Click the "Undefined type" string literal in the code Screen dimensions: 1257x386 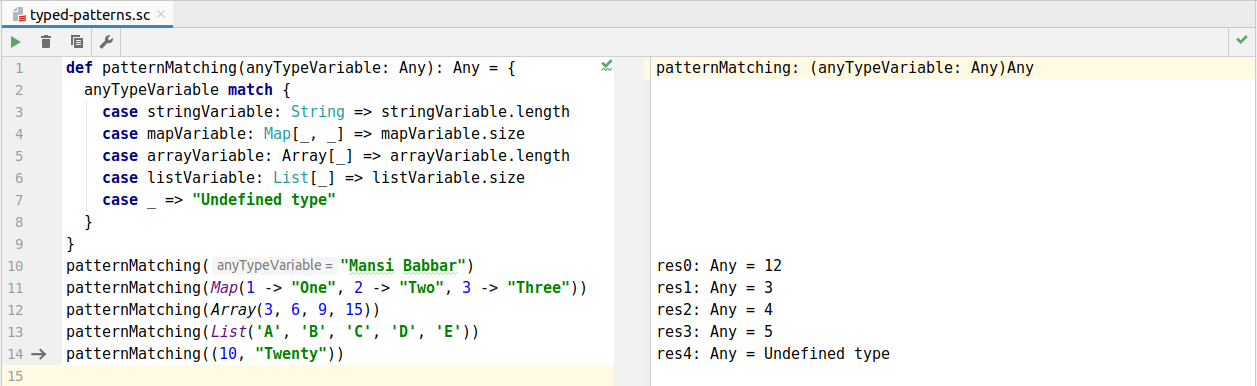[263, 200]
